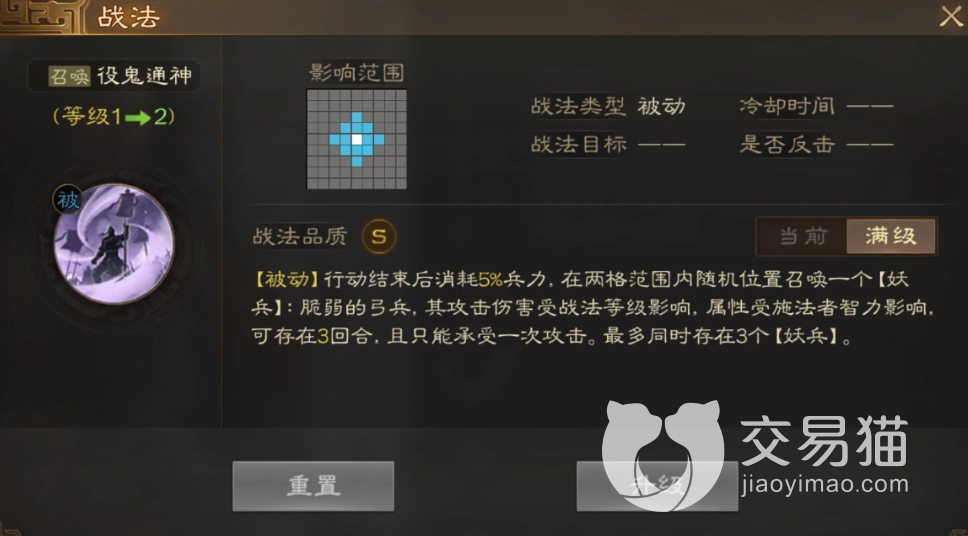Viewport: 968px width, 536px height.
Task: Click the blue cell above the grid center
Action: pos(357,128)
